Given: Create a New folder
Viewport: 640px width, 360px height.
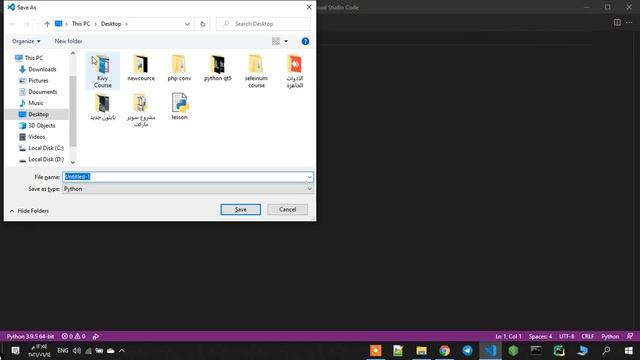Looking at the screenshot, I should click(68, 41).
